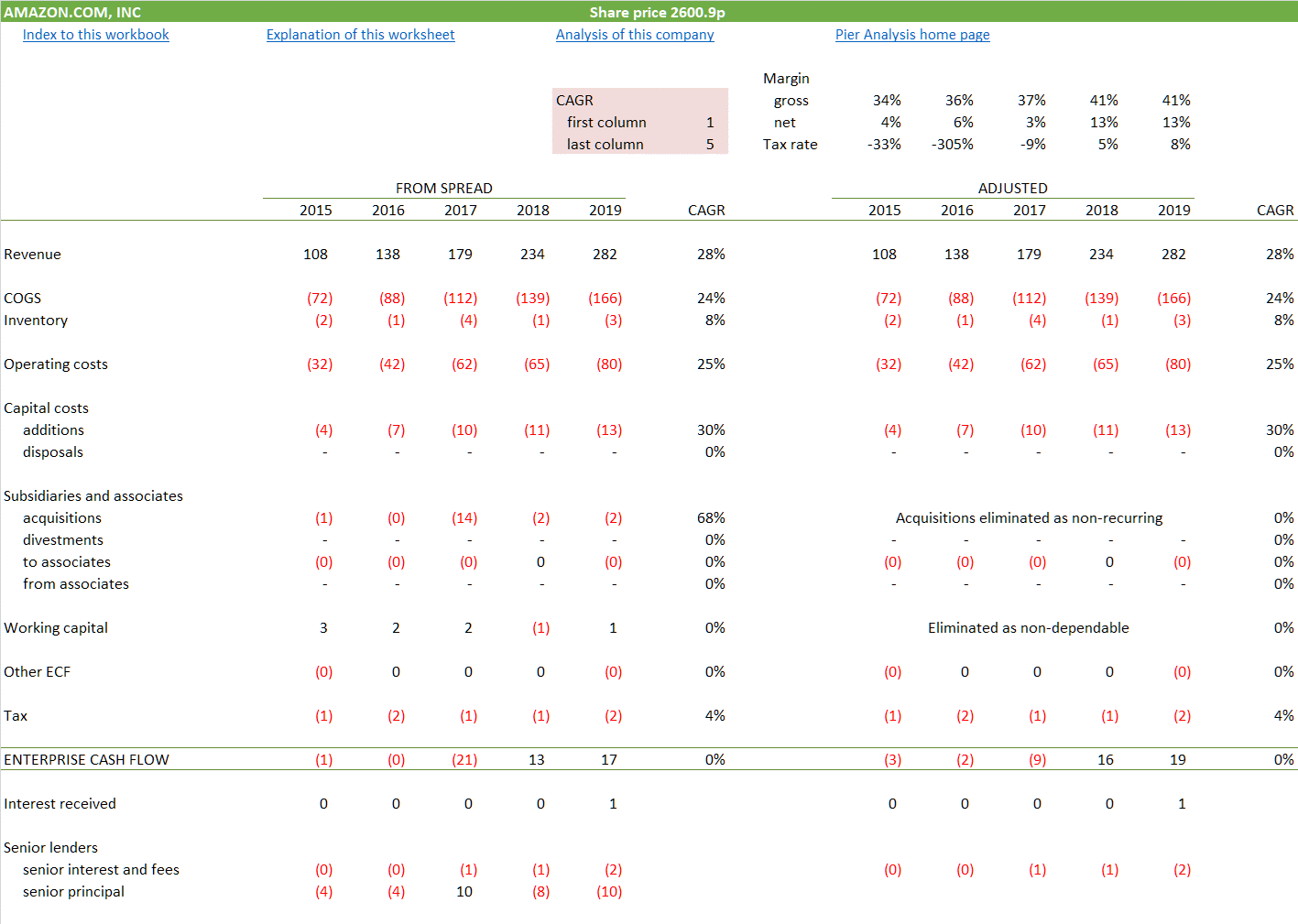
Task: Select 'Acquisitions eliminated as non-recurring' note
Action: coord(1029,518)
